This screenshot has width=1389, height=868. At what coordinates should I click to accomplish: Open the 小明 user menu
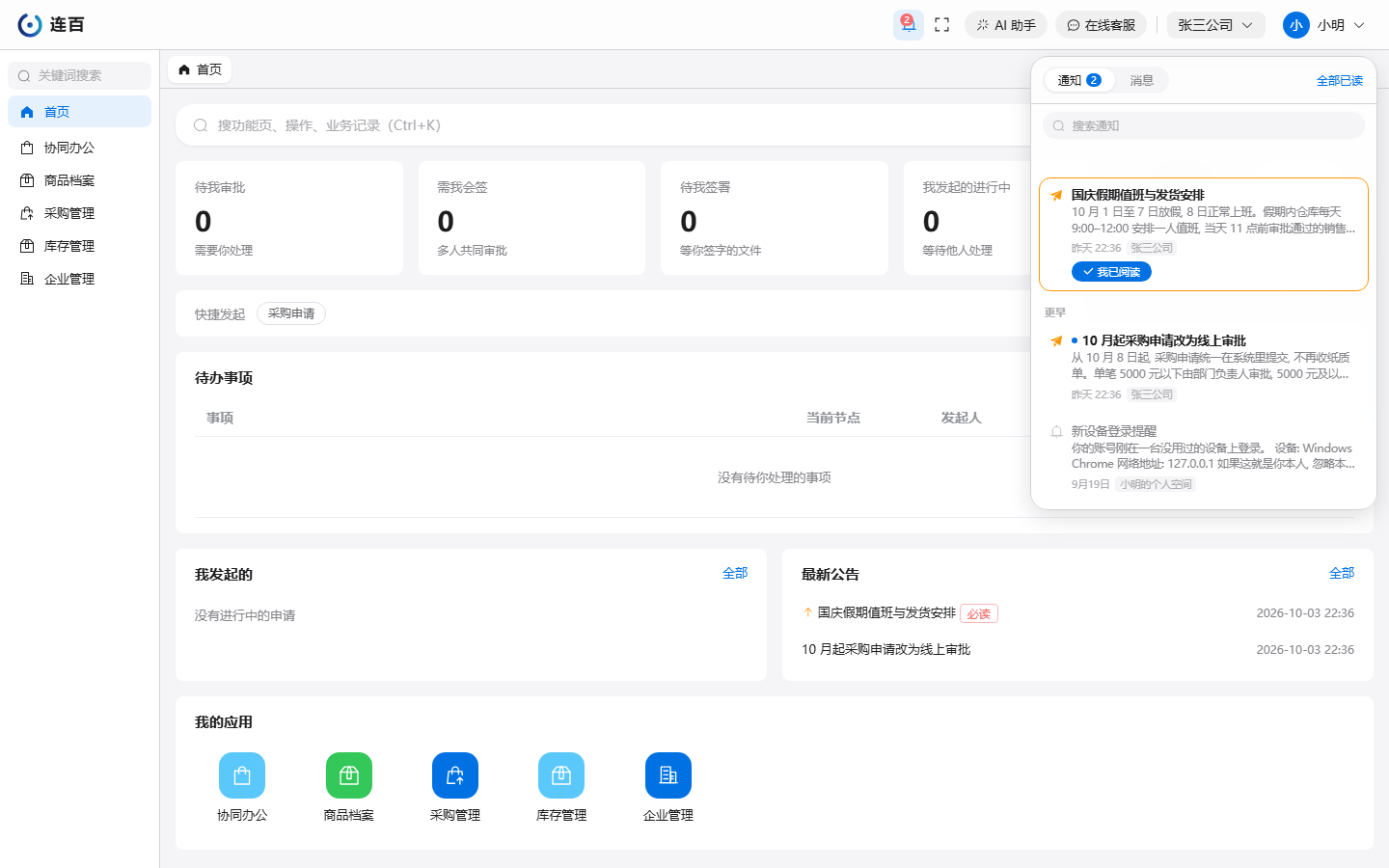click(1323, 25)
